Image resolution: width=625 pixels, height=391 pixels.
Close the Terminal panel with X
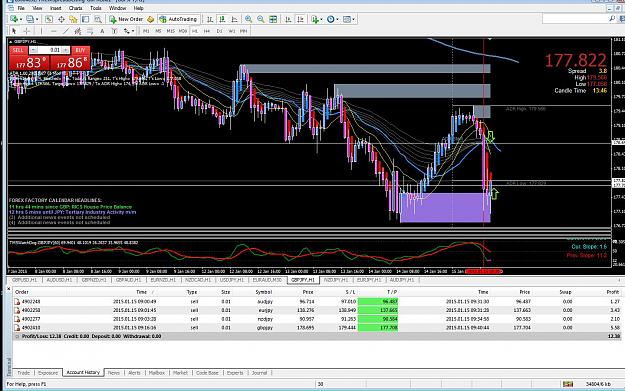[x=9, y=288]
